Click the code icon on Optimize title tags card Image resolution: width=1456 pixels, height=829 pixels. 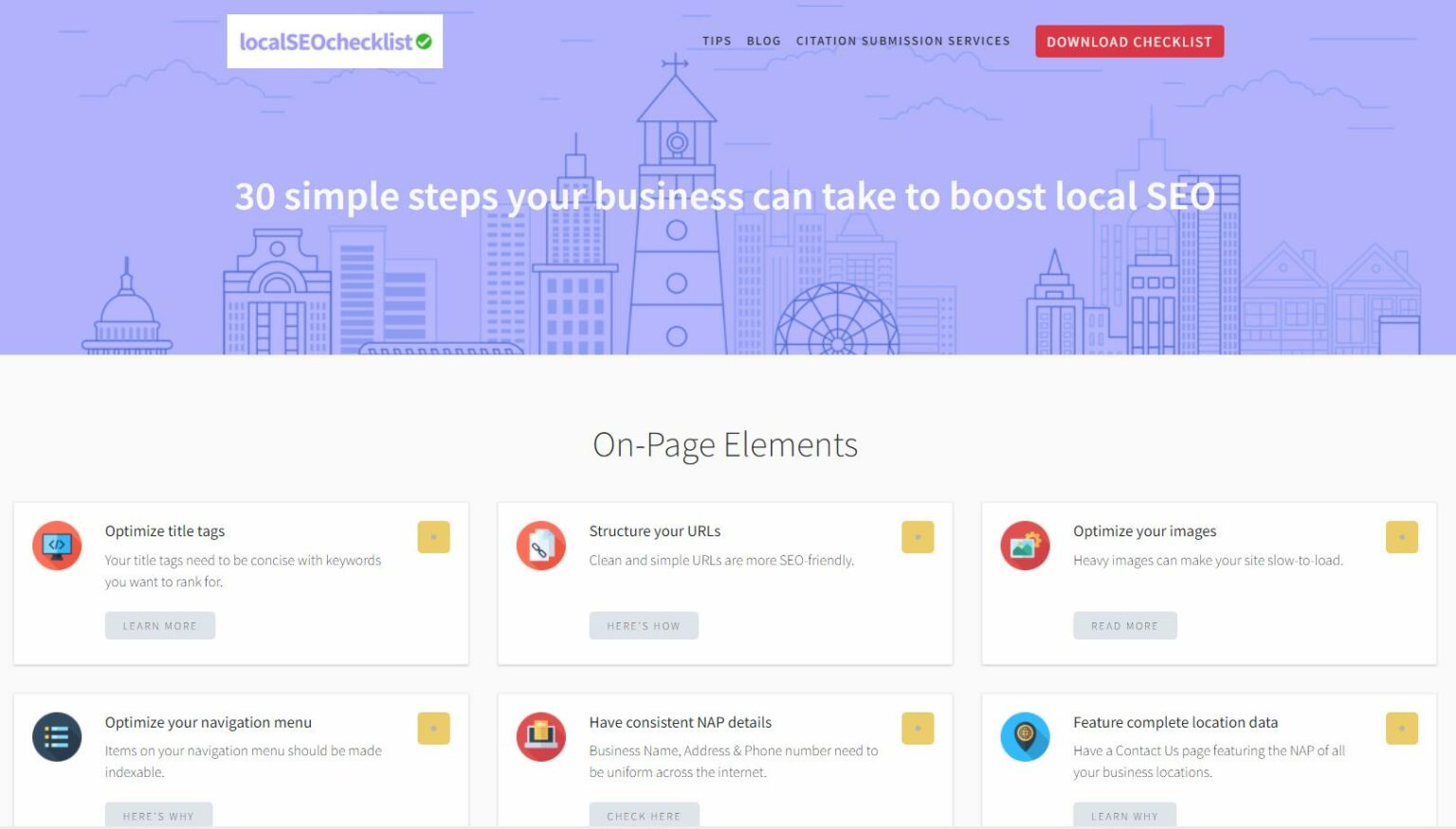56,546
